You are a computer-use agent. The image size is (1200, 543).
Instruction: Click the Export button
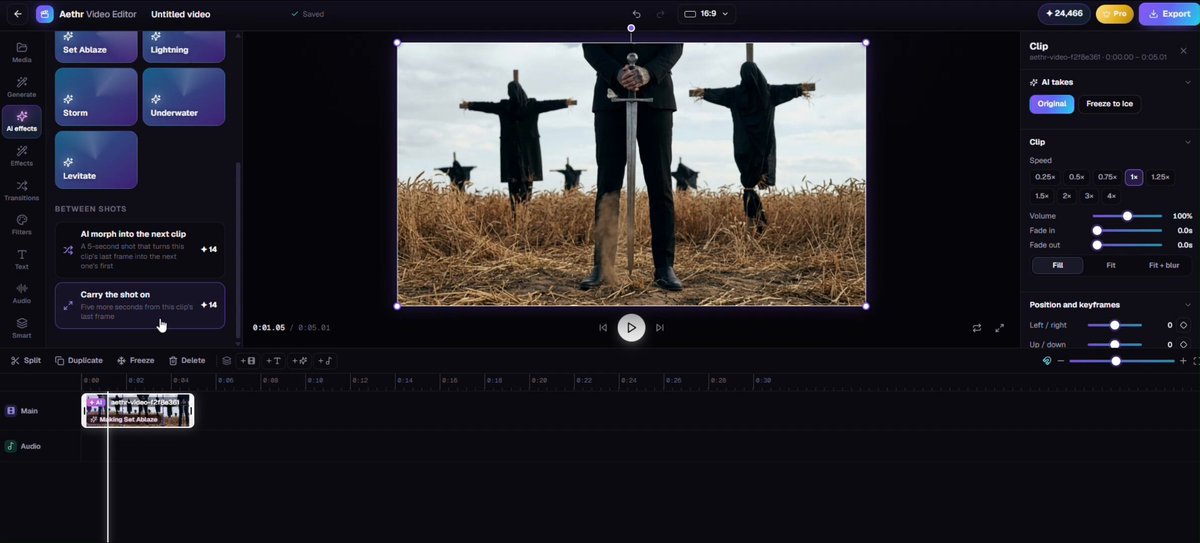coord(1169,14)
